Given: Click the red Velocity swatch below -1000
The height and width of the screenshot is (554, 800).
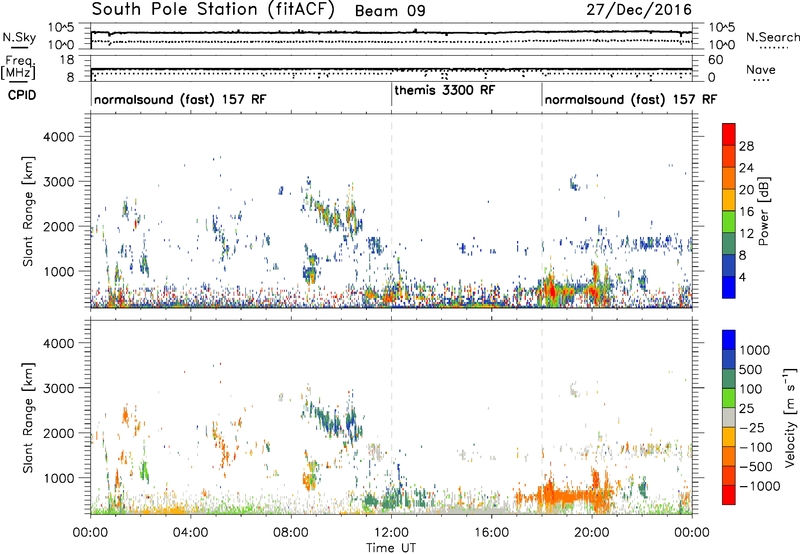Looking at the screenshot, I should tap(729, 495).
